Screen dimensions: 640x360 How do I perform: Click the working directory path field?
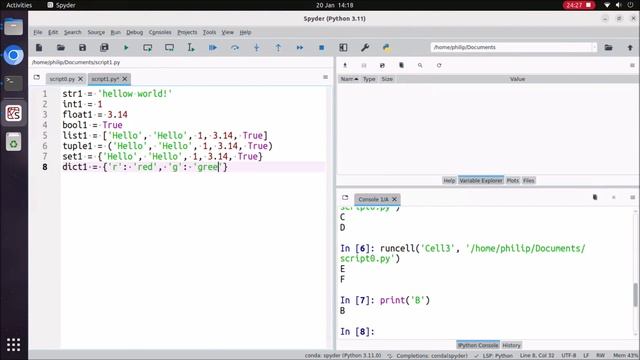(x=511, y=47)
